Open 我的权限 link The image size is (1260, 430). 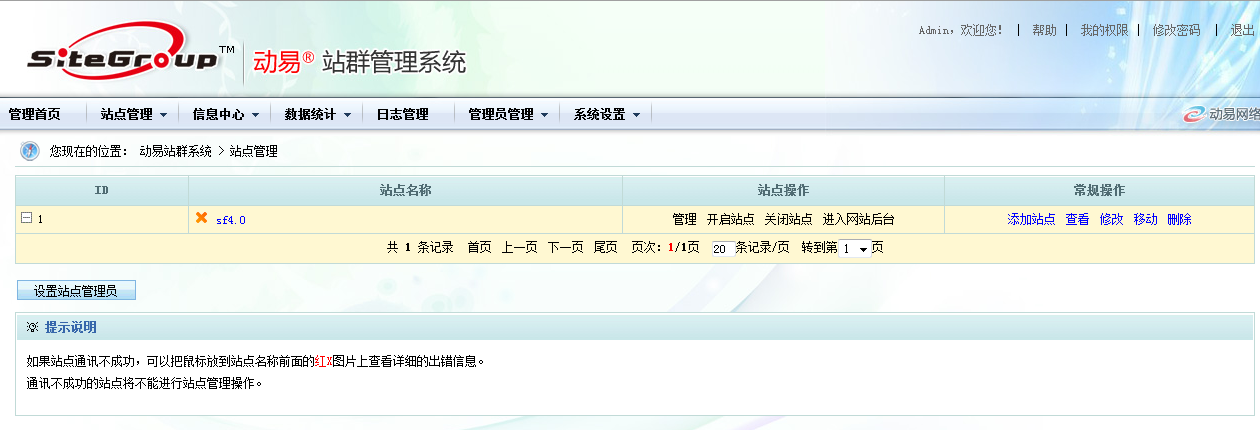tap(1104, 30)
